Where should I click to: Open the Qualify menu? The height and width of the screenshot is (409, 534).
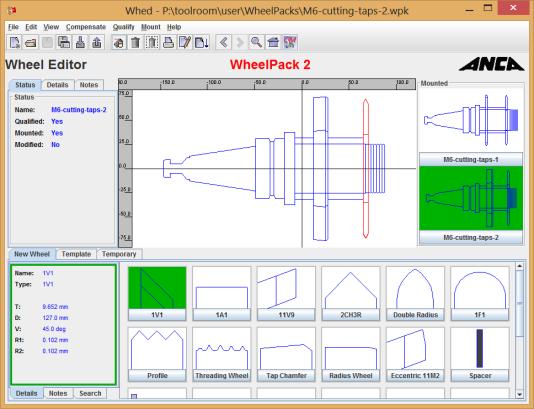coord(124,27)
